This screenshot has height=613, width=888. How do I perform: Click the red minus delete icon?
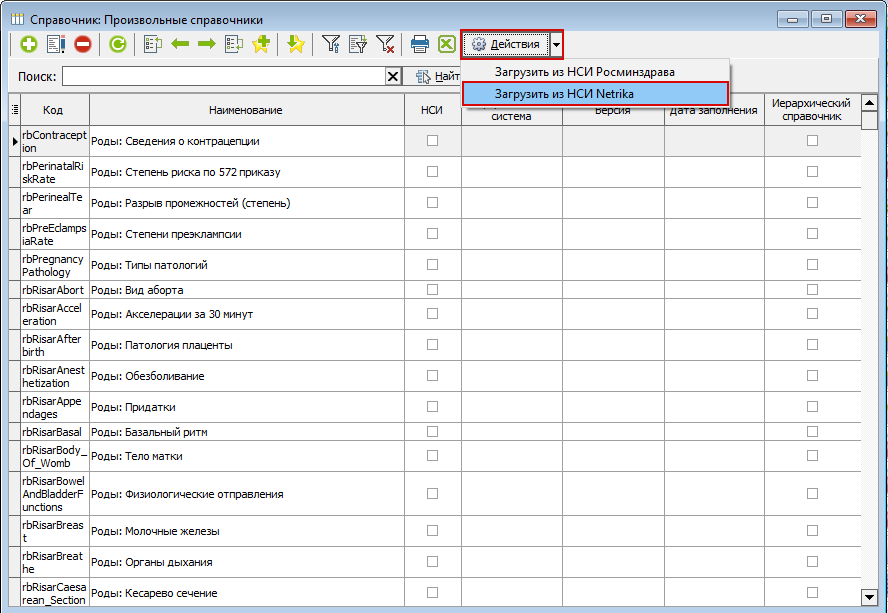(83, 44)
